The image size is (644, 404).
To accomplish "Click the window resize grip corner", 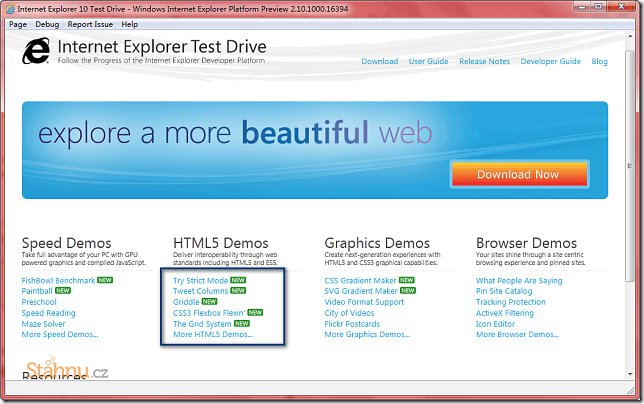I will click(x=630, y=390).
